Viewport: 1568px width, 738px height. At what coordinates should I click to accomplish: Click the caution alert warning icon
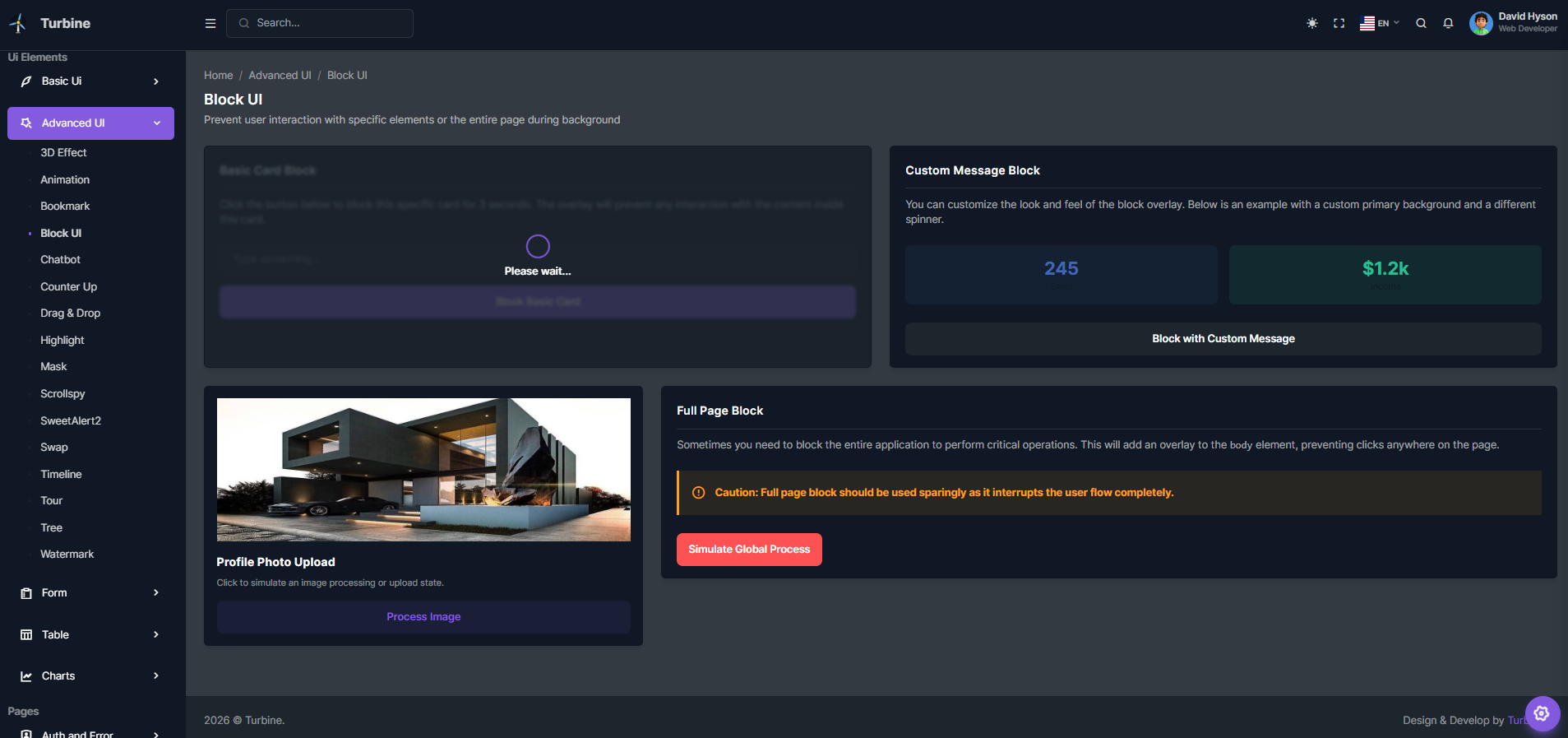click(699, 493)
